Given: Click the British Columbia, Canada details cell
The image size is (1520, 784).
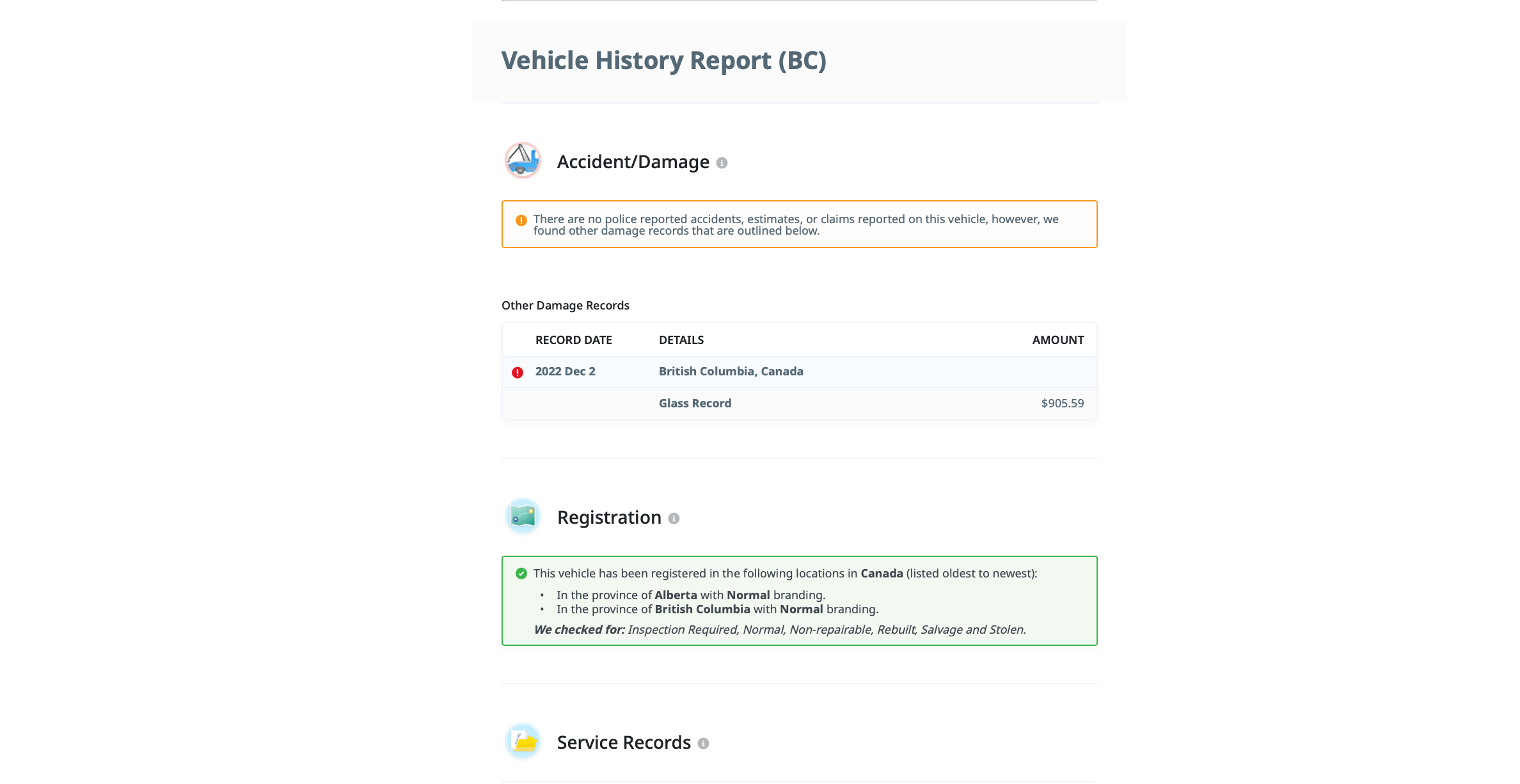Looking at the screenshot, I should coord(731,372).
